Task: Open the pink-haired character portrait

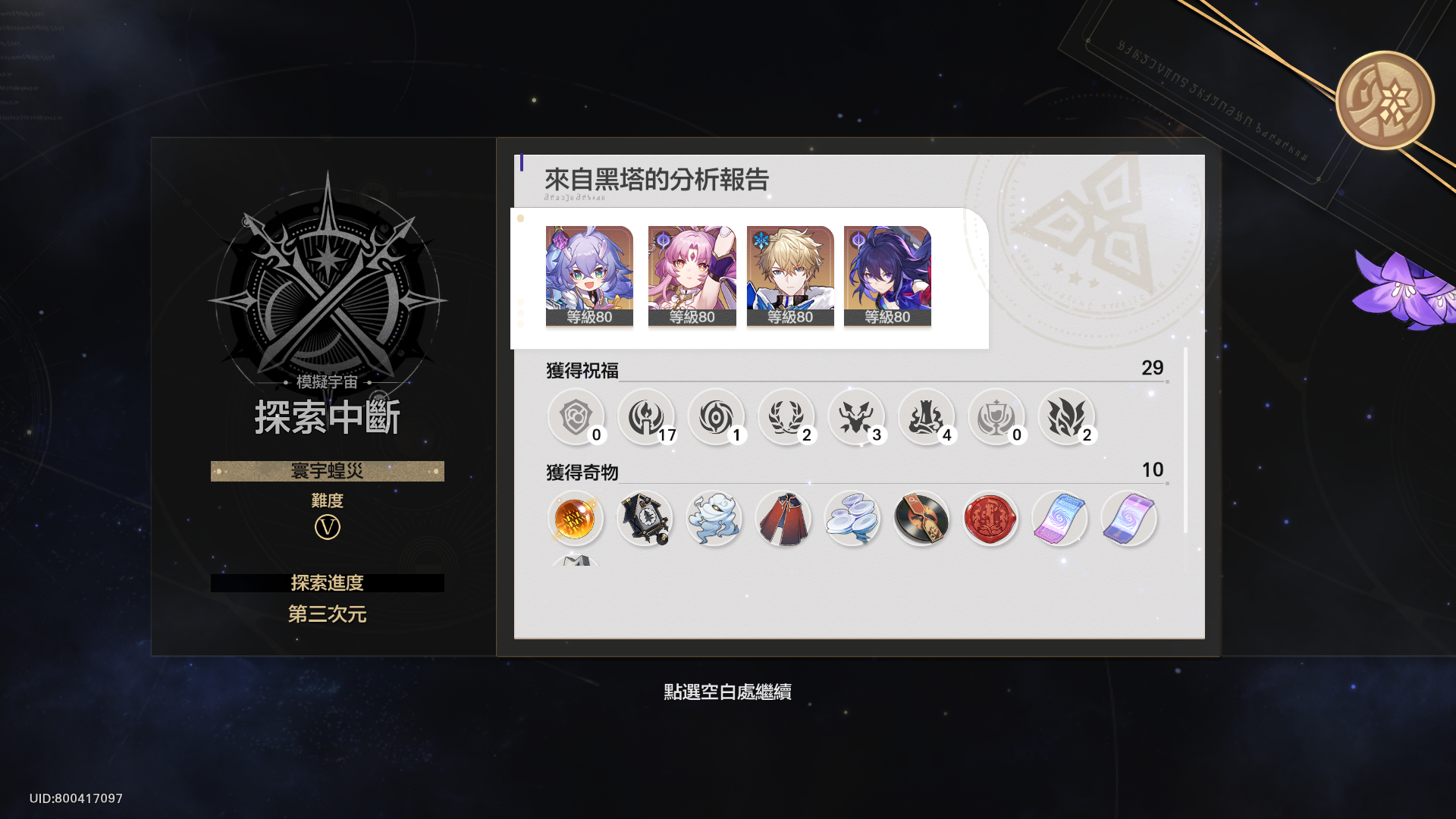Action: tap(692, 276)
